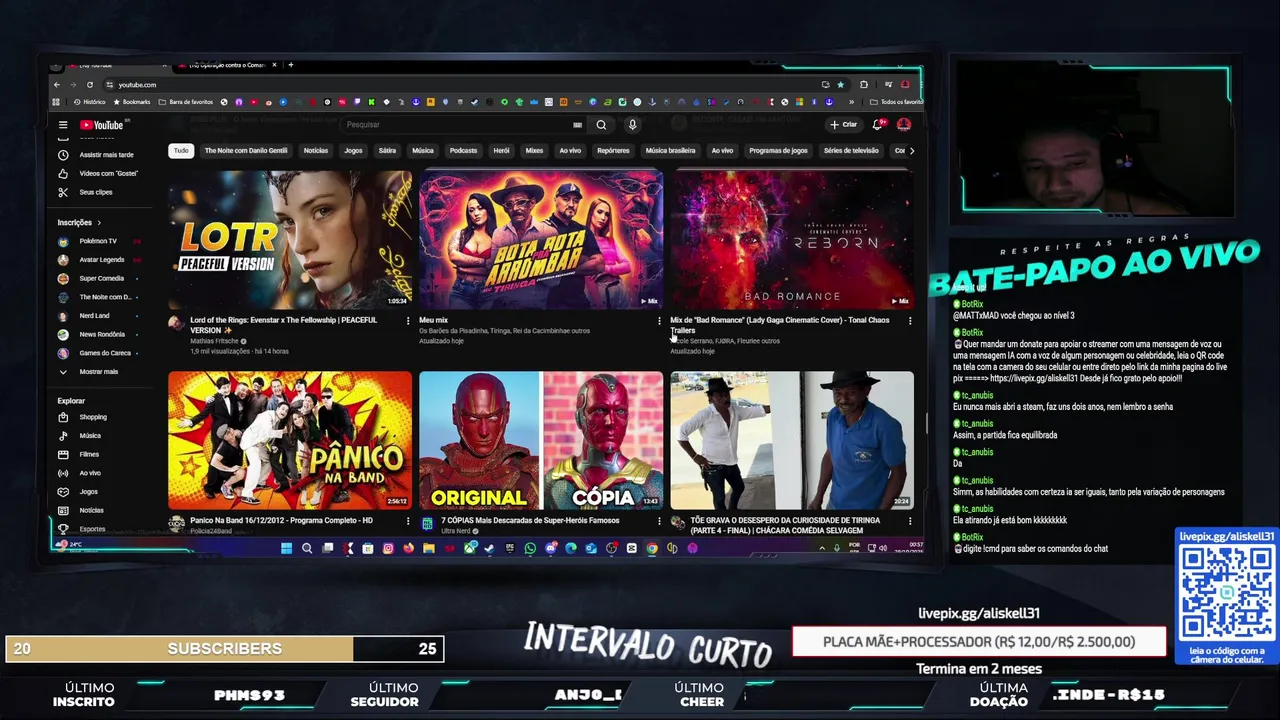This screenshot has width=1280, height=720.
Task: Click the YouTube logo home link
Action: 101,125
